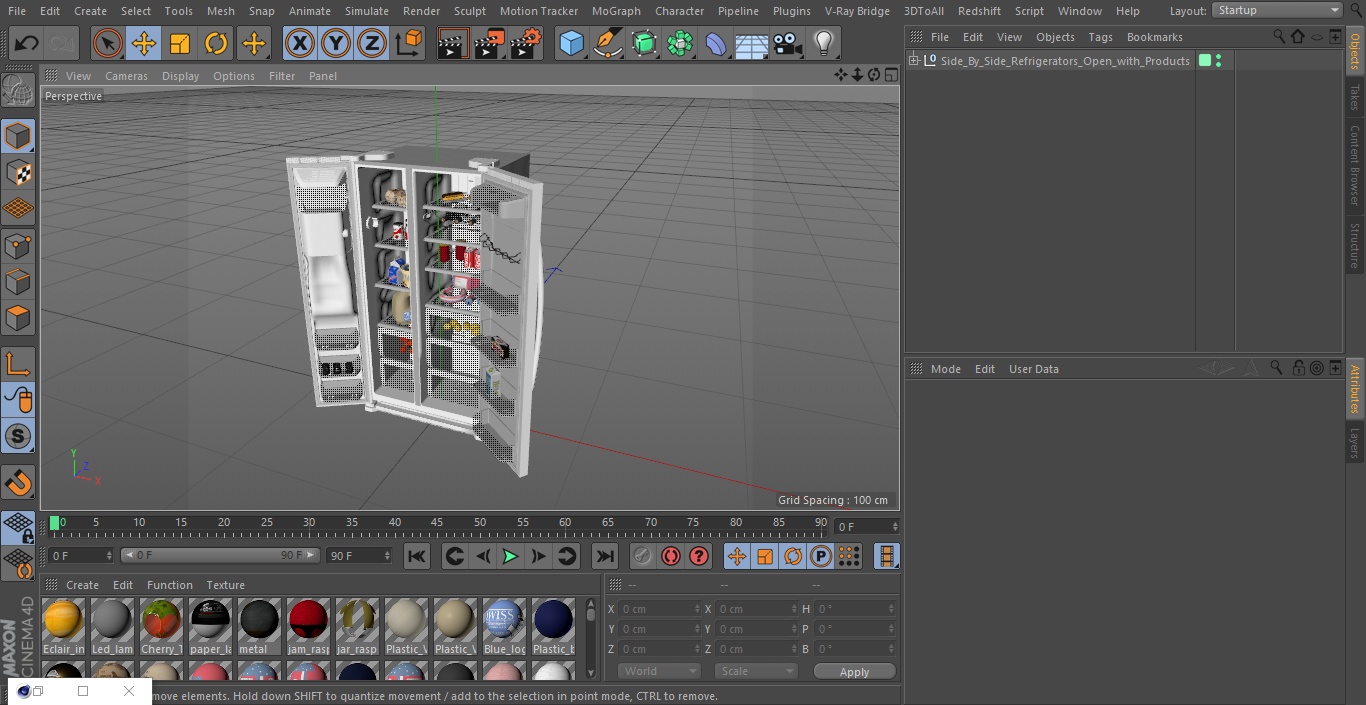
Task: Expand the Side_By_Side_Refrigerators object tree
Action: [x=913, y=61]
